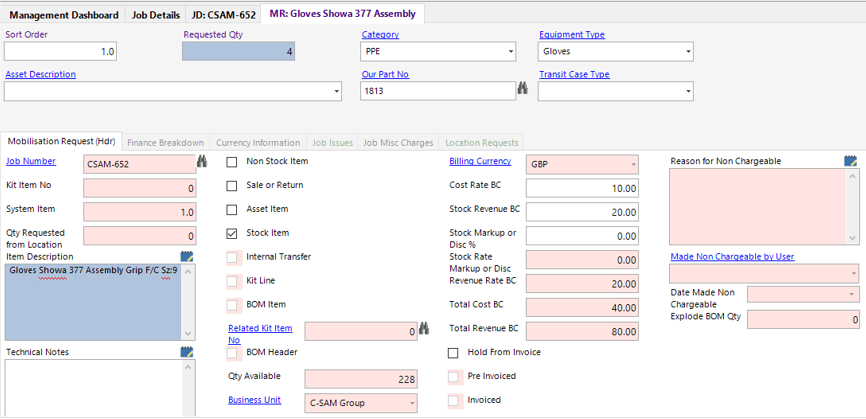This screenshot has width=866, height=419.
Task: Click binoculars icon beside Related Kit Item No
Action: tap(423, 330)
